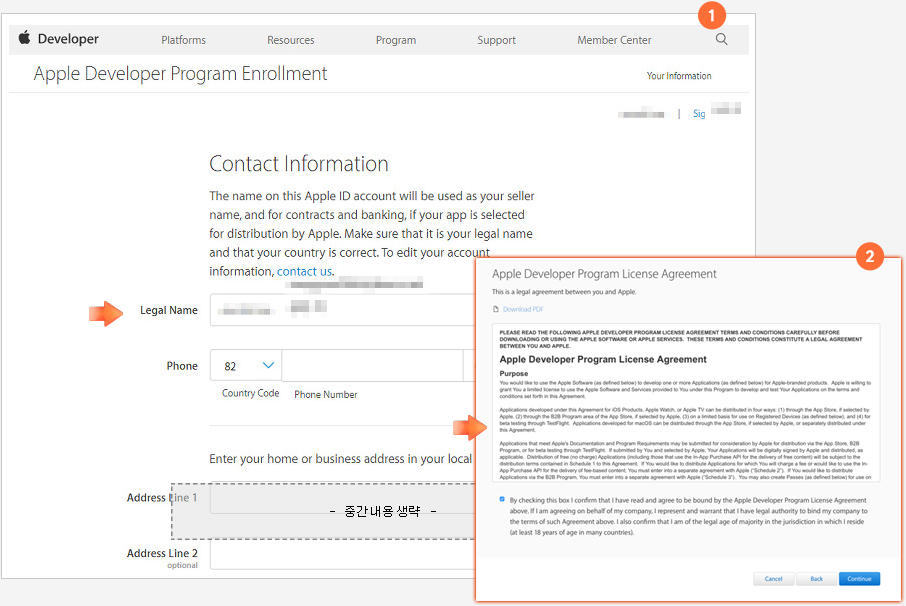This screenshot has height=606, width=906.
Task: Click the Address Line 2 input field
Action: tap(343, 555)
